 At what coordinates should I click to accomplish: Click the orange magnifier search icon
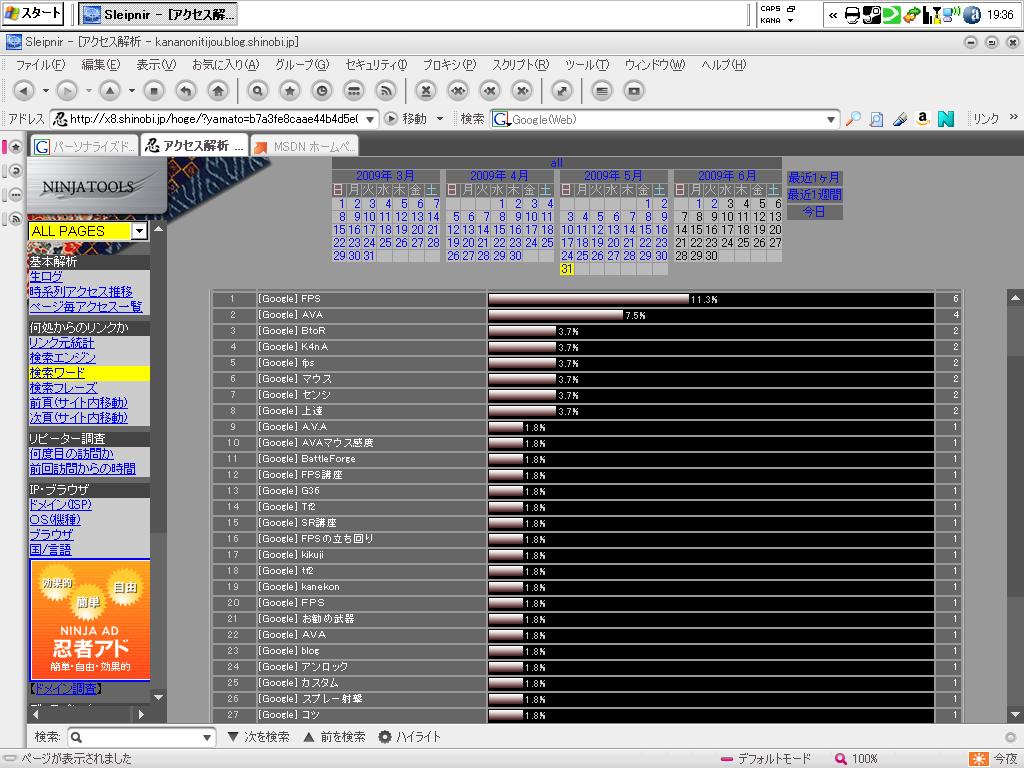coord(853,119)
